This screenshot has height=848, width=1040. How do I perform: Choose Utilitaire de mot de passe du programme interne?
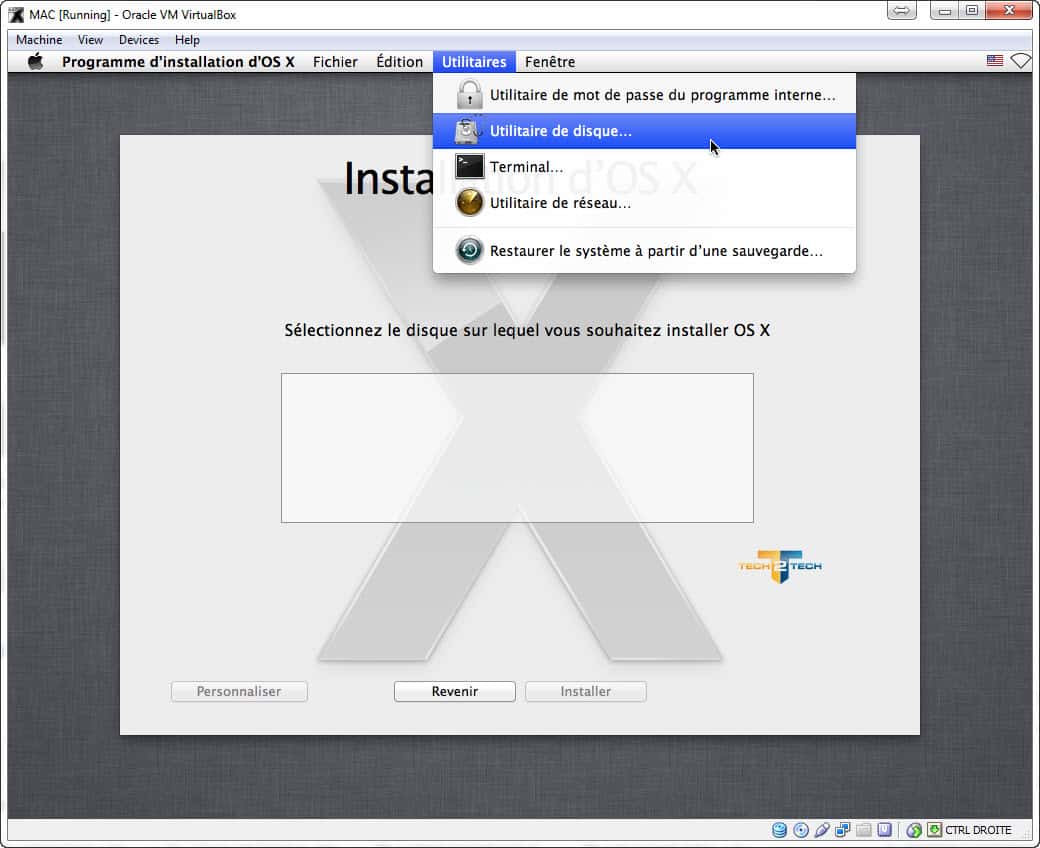tap(644, 95)
